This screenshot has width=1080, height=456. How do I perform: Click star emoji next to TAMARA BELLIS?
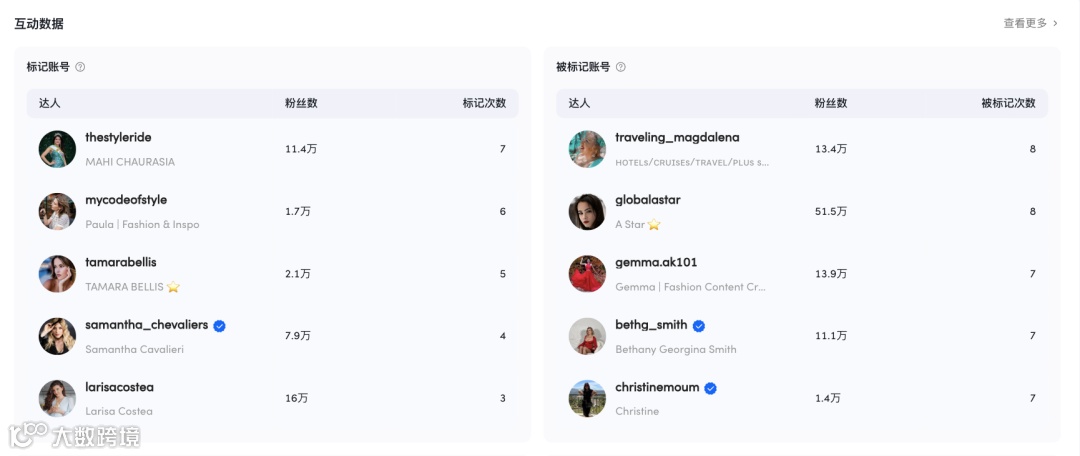click(173, 287)
